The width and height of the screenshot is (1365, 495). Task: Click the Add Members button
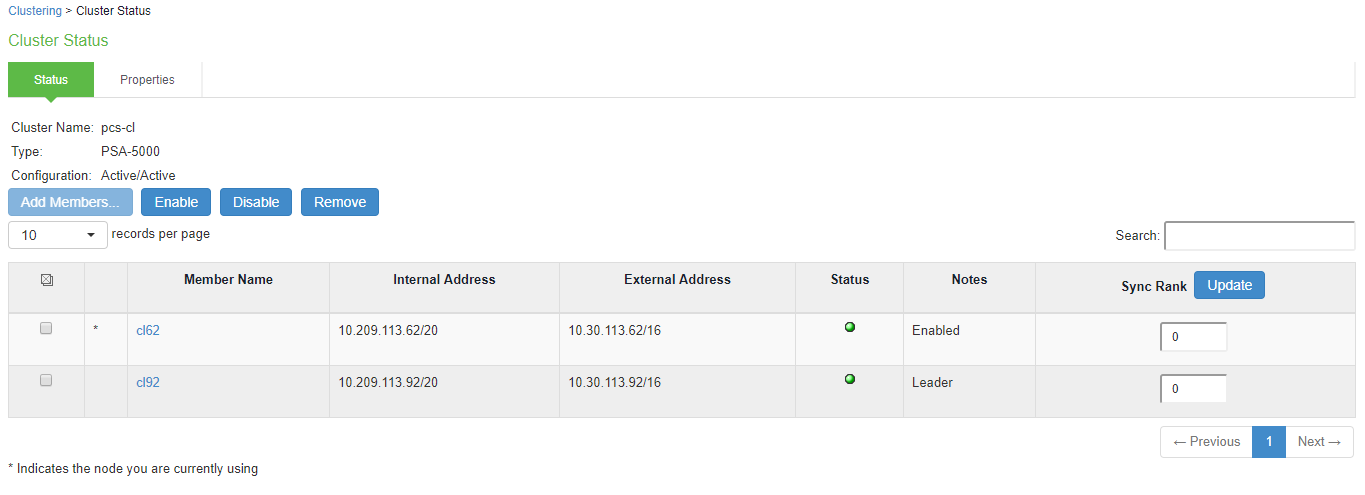point(71,202)
